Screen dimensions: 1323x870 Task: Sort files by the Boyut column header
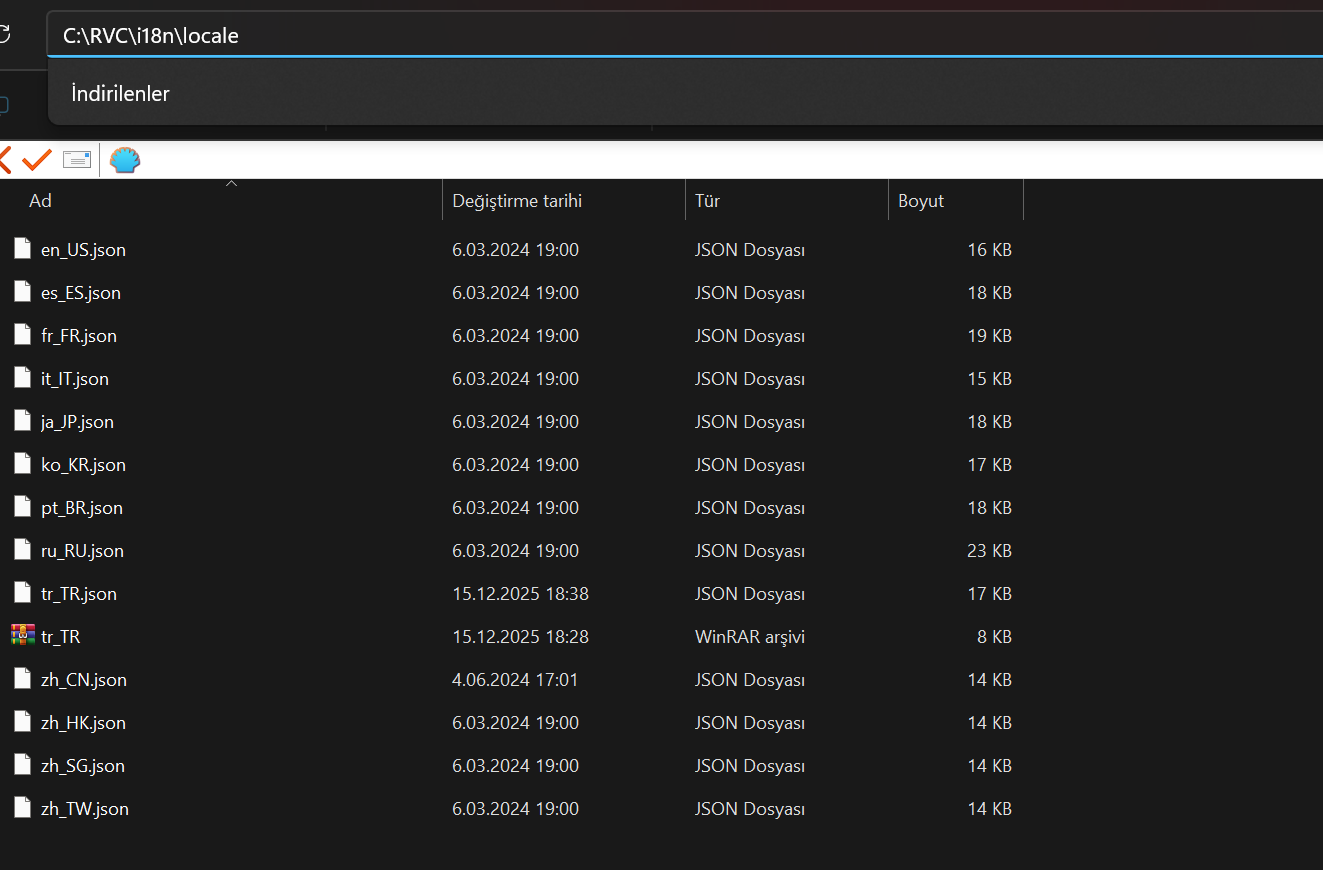921,201
